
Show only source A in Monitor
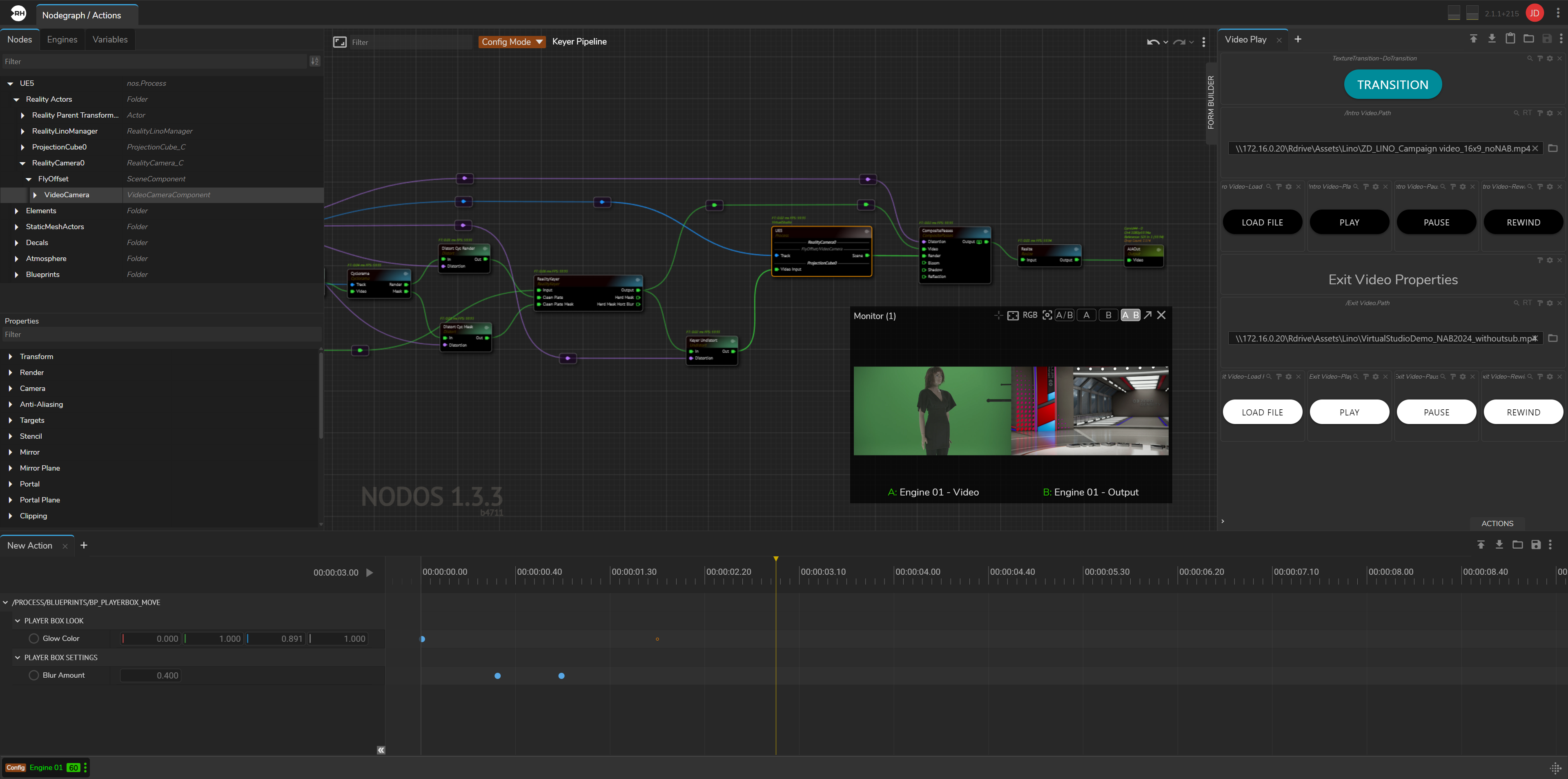click(1087, 315)
